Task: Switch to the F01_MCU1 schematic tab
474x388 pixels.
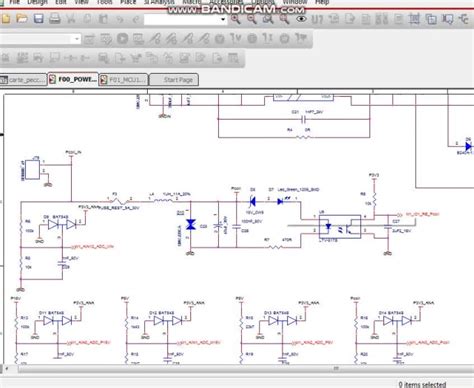Action: point(124,80)
